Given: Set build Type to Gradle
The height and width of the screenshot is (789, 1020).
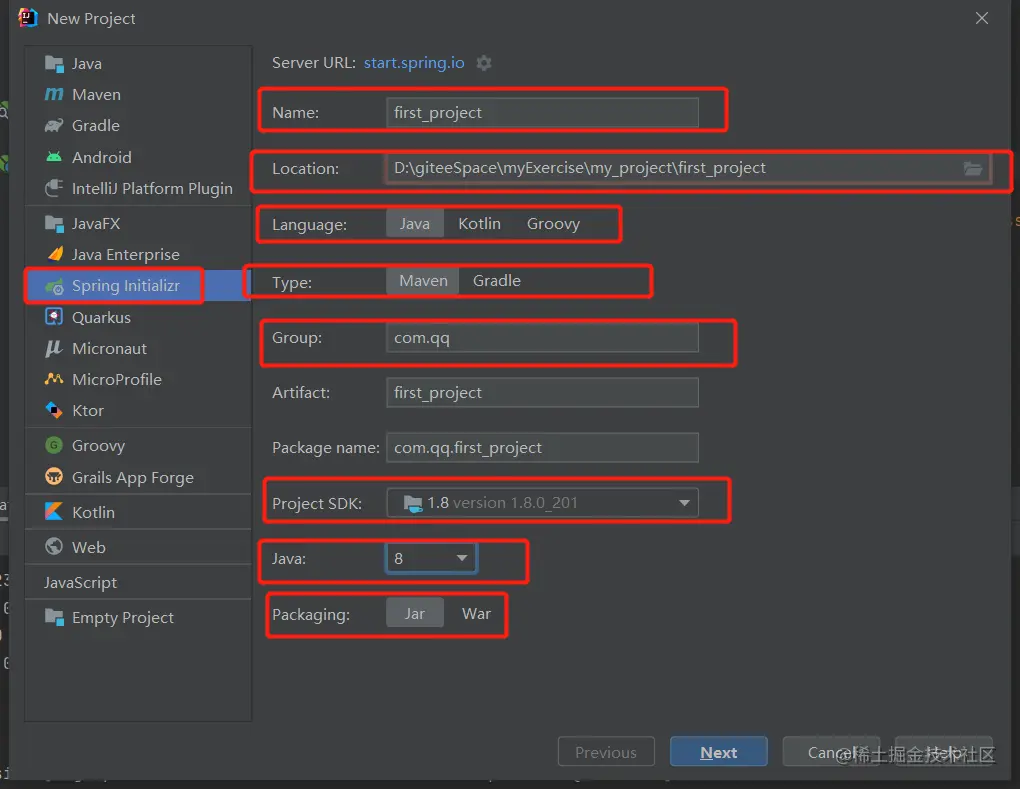Looking at the screenshot, I should pyautogui.click(x=497, y=280).
